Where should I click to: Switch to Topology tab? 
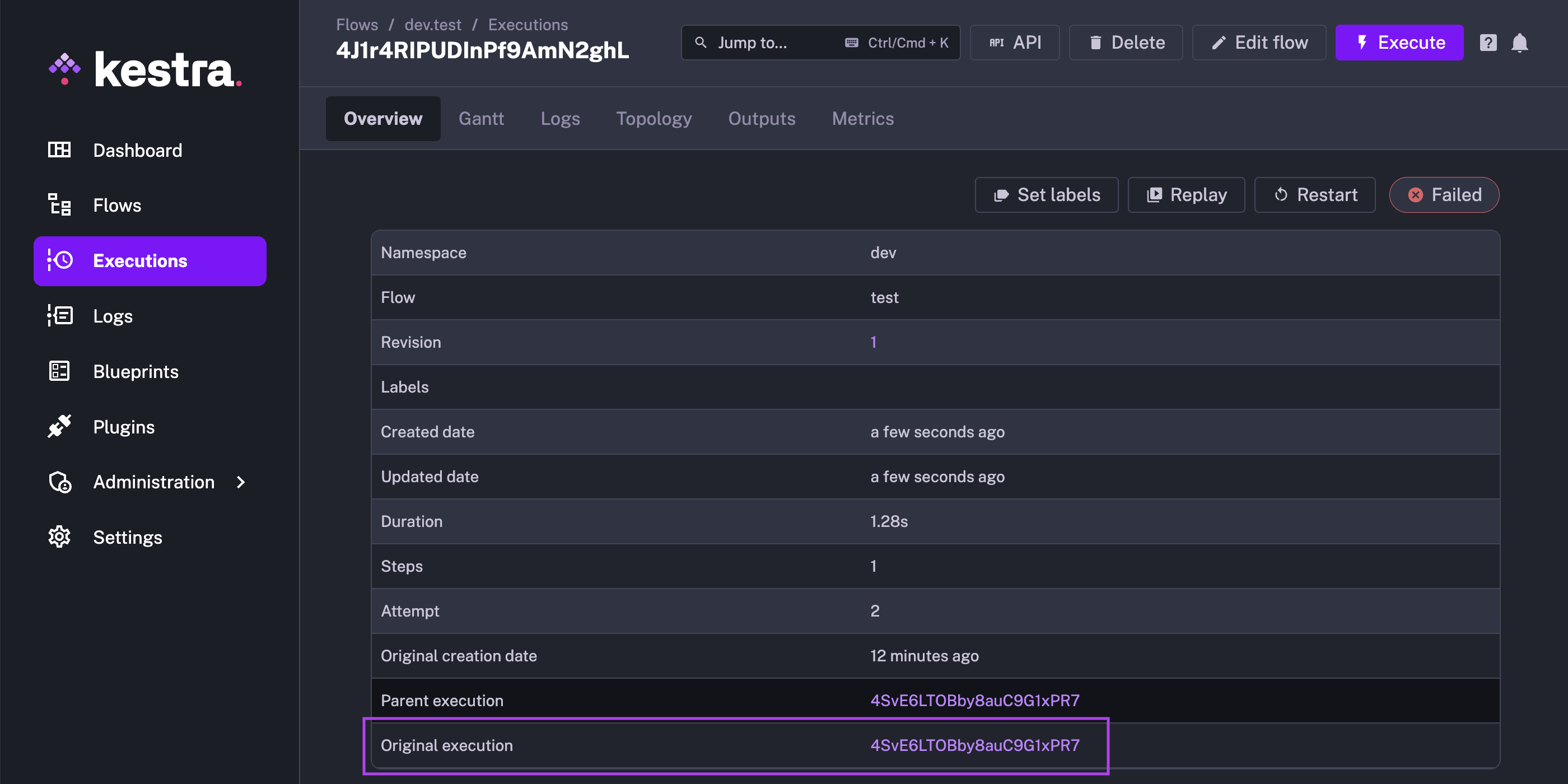coord(653,118)
